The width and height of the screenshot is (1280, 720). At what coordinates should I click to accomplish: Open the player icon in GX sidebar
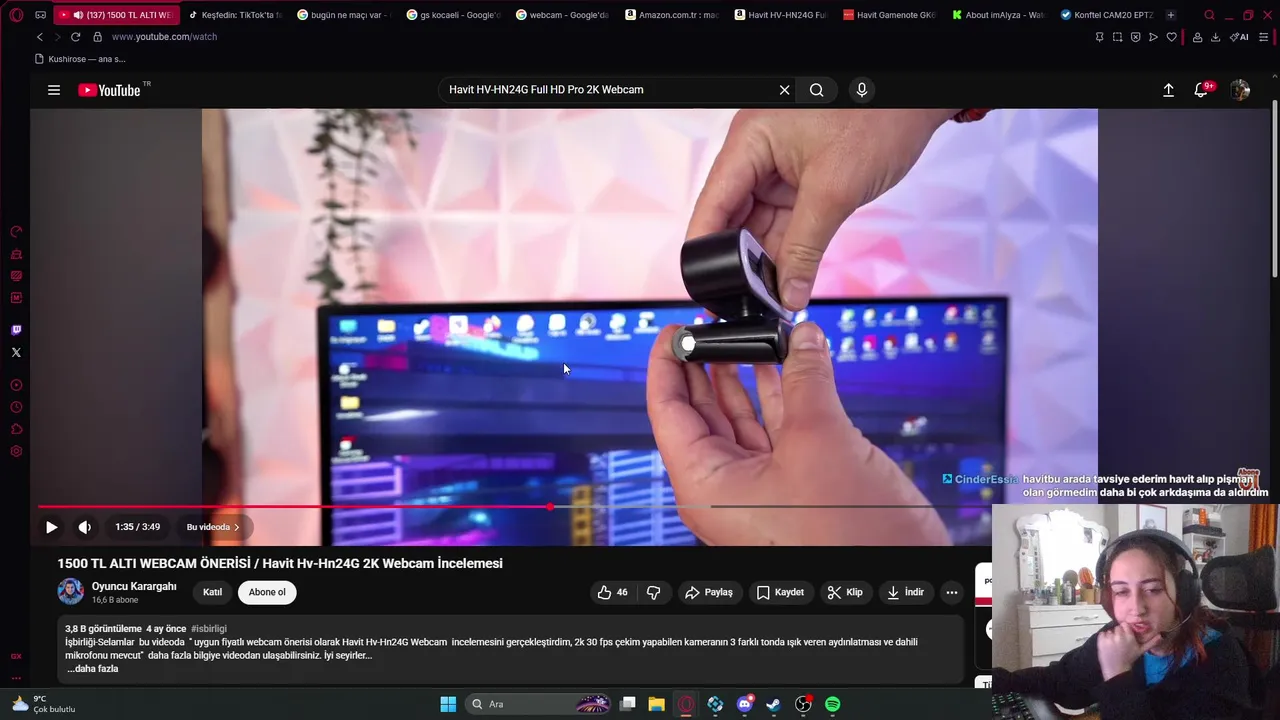pyautogui.click(x=16, y=386)
